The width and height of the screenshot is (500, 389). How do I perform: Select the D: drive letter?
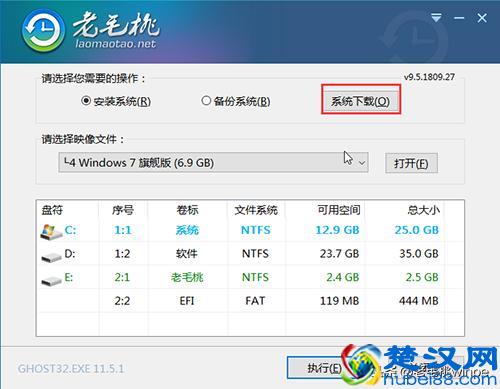70,254
